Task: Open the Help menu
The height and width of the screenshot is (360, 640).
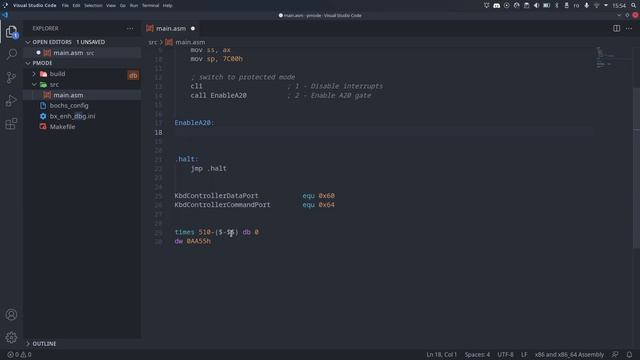Action: (x=167, y=6)
